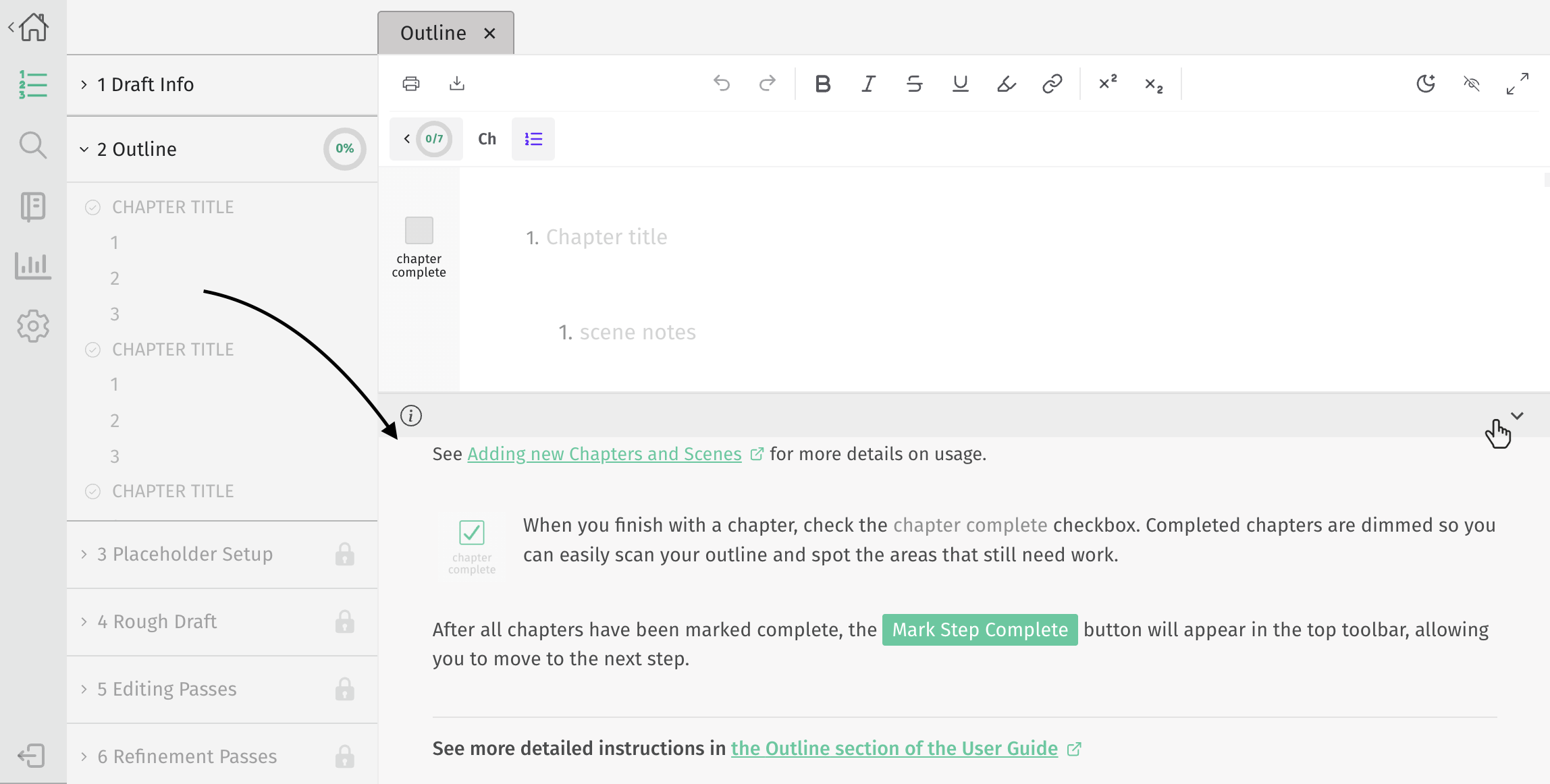The height and width of the screenshot is (784, 1550).
Task: Toggle dark mode moon icon
Action: 1426,84
